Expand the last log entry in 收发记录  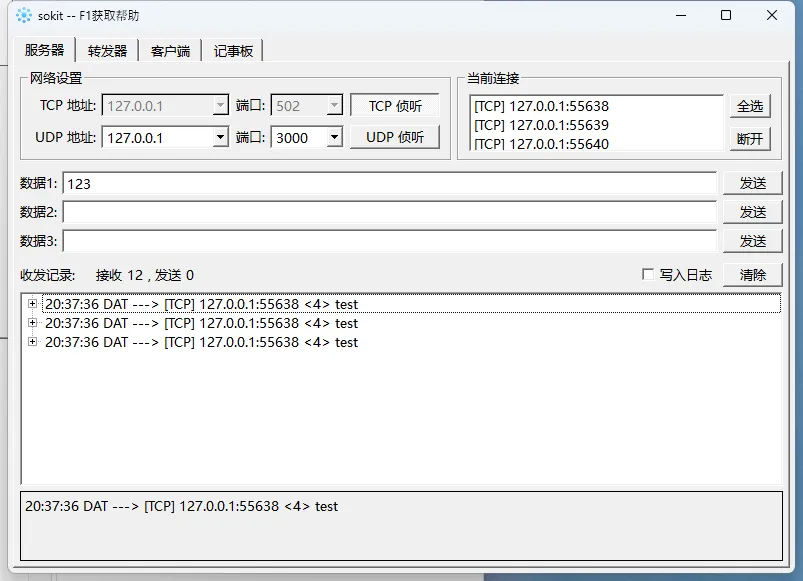click(33, 342)
